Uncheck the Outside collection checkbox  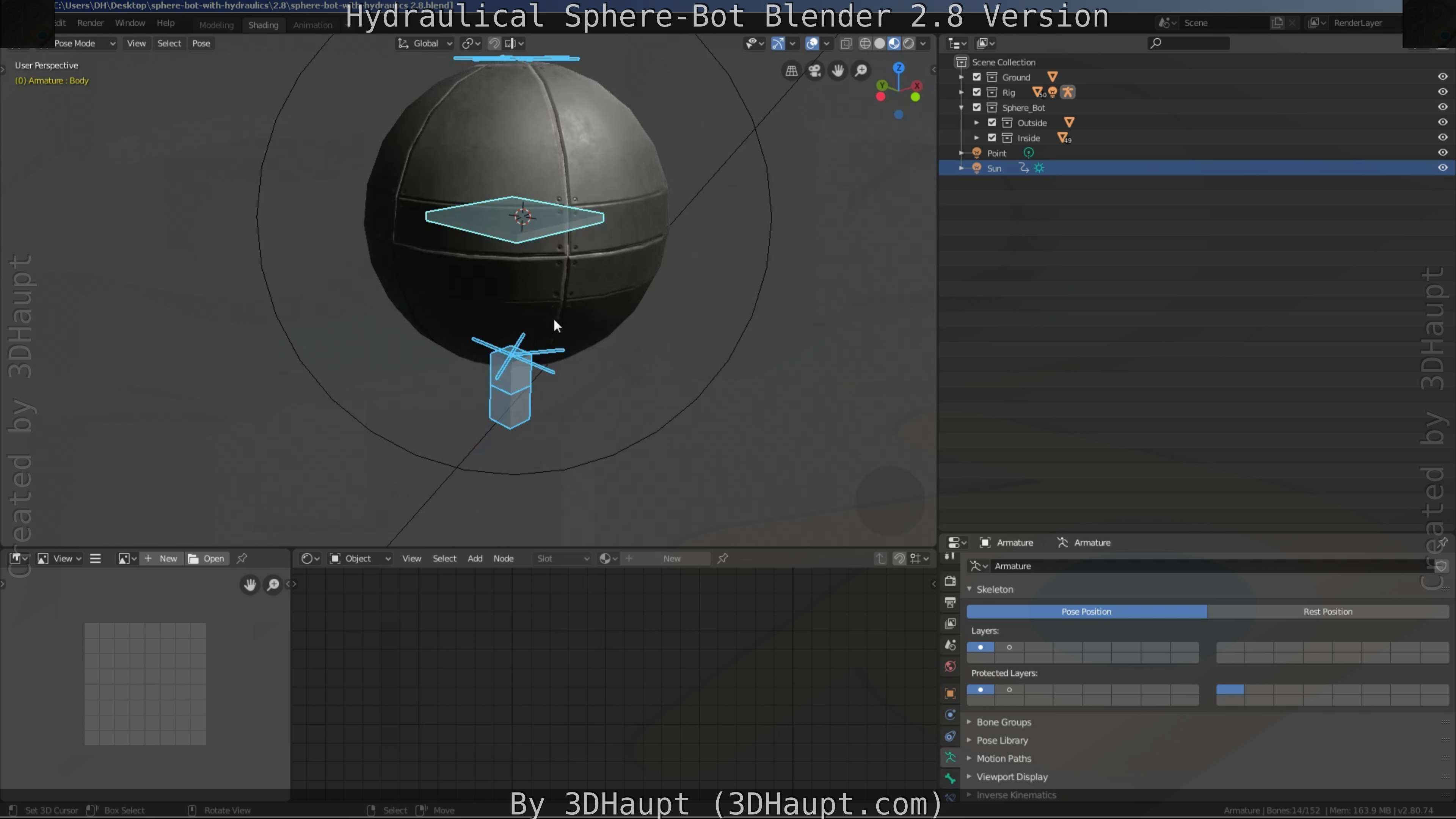coord(992,122)
